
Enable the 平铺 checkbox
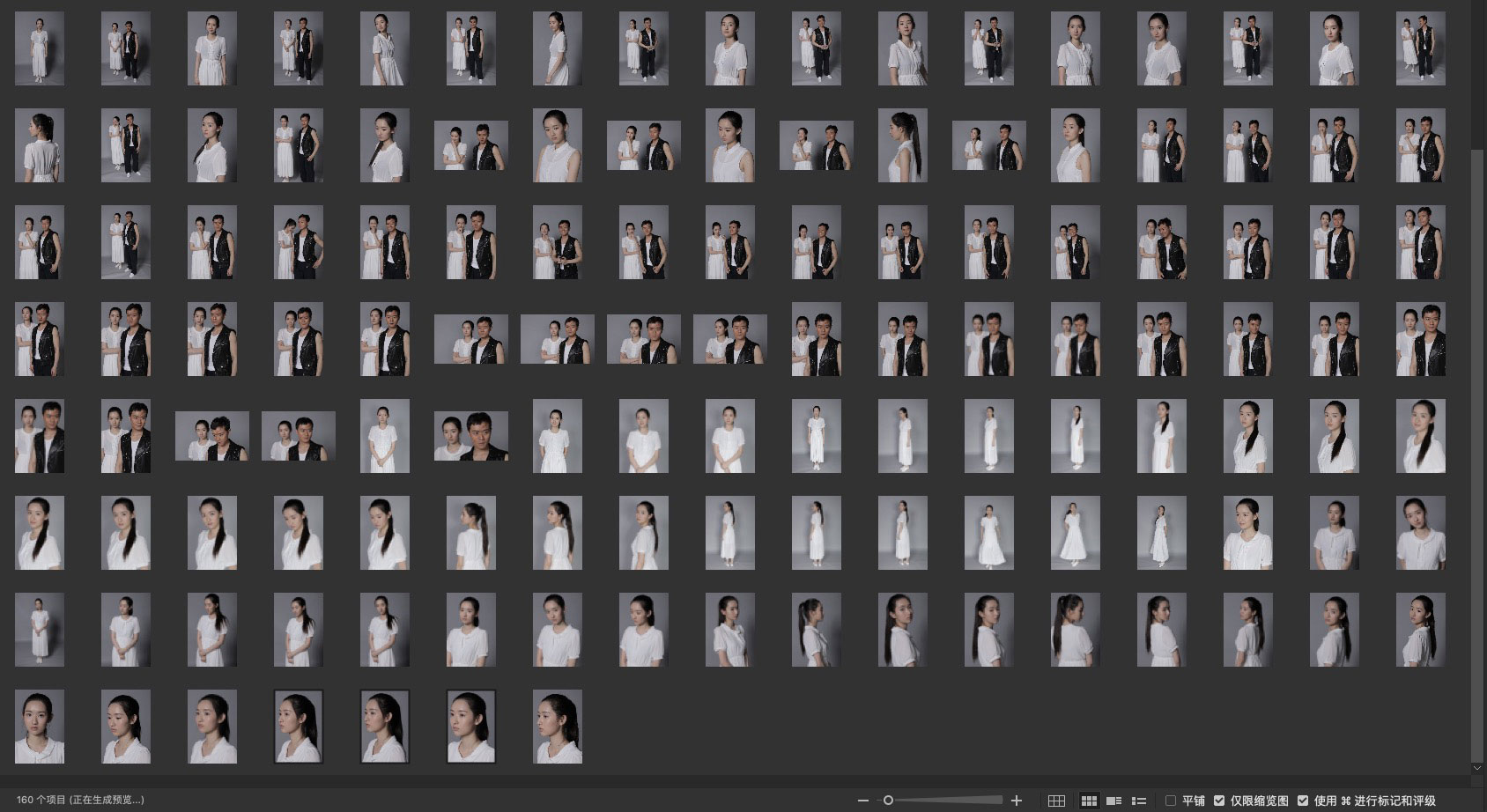click(x=1171, y=801)
